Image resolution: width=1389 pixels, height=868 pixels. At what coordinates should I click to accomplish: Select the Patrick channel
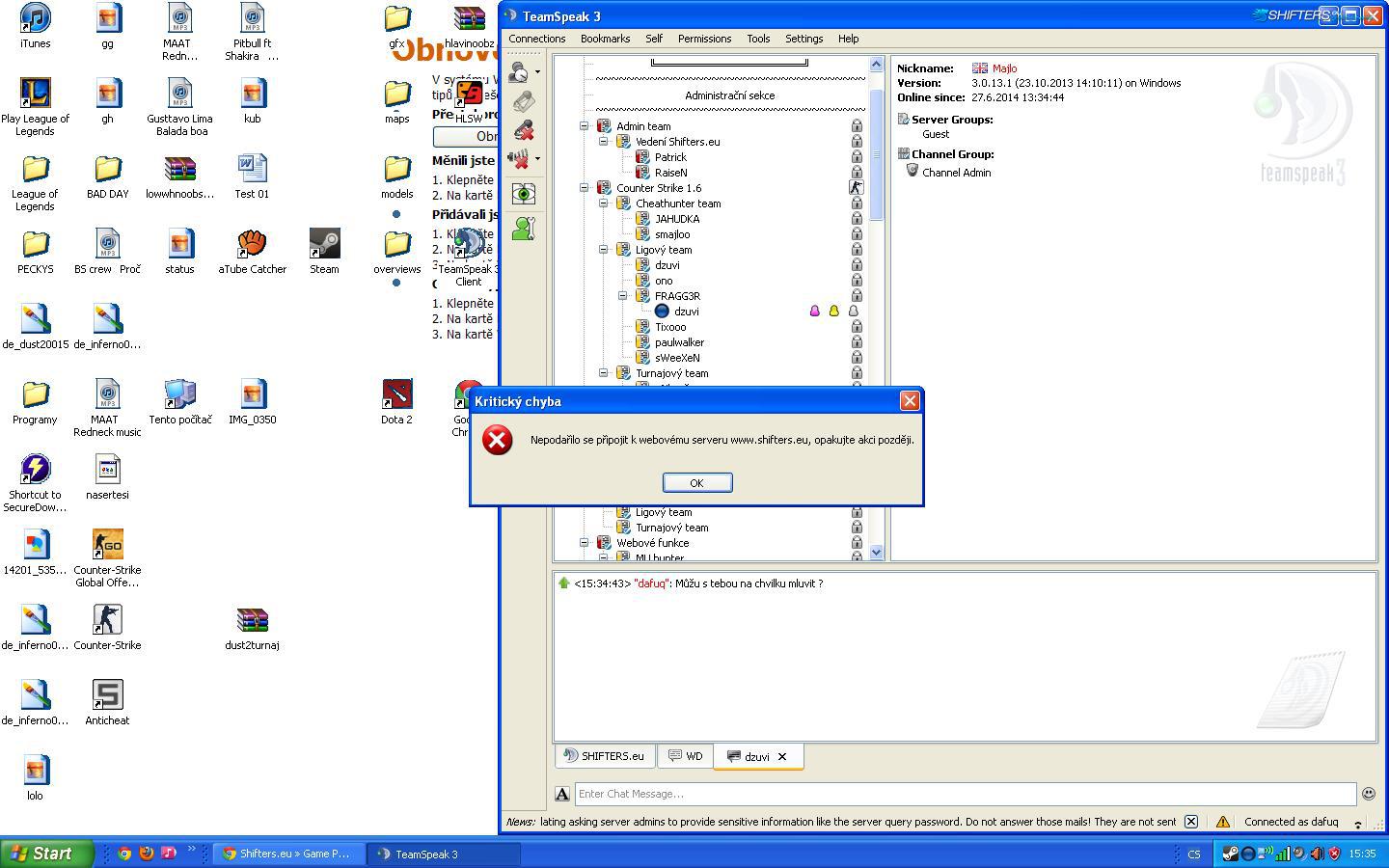[x=670, y=157]
